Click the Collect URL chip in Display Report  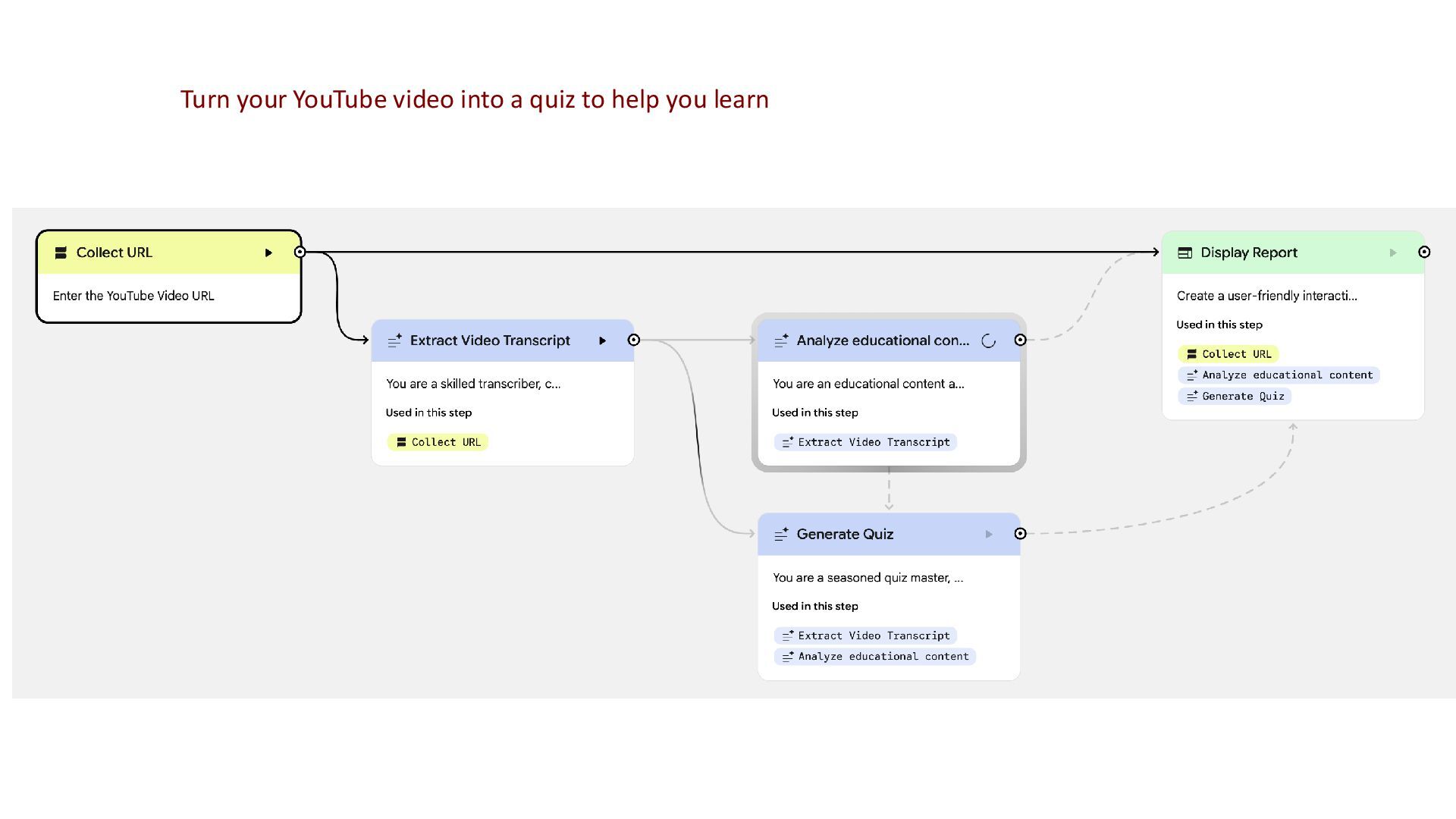1228,354
